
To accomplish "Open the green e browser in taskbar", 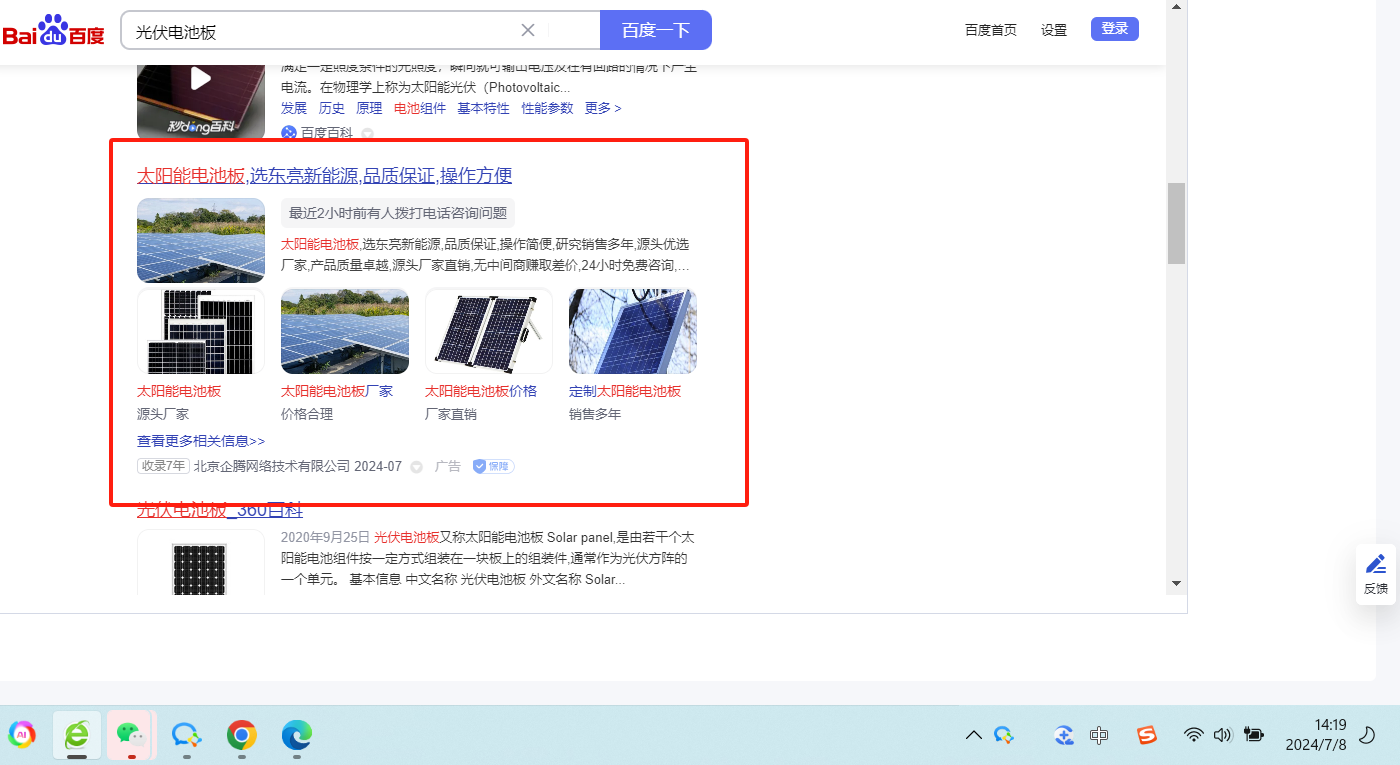I will pos(77,736).
